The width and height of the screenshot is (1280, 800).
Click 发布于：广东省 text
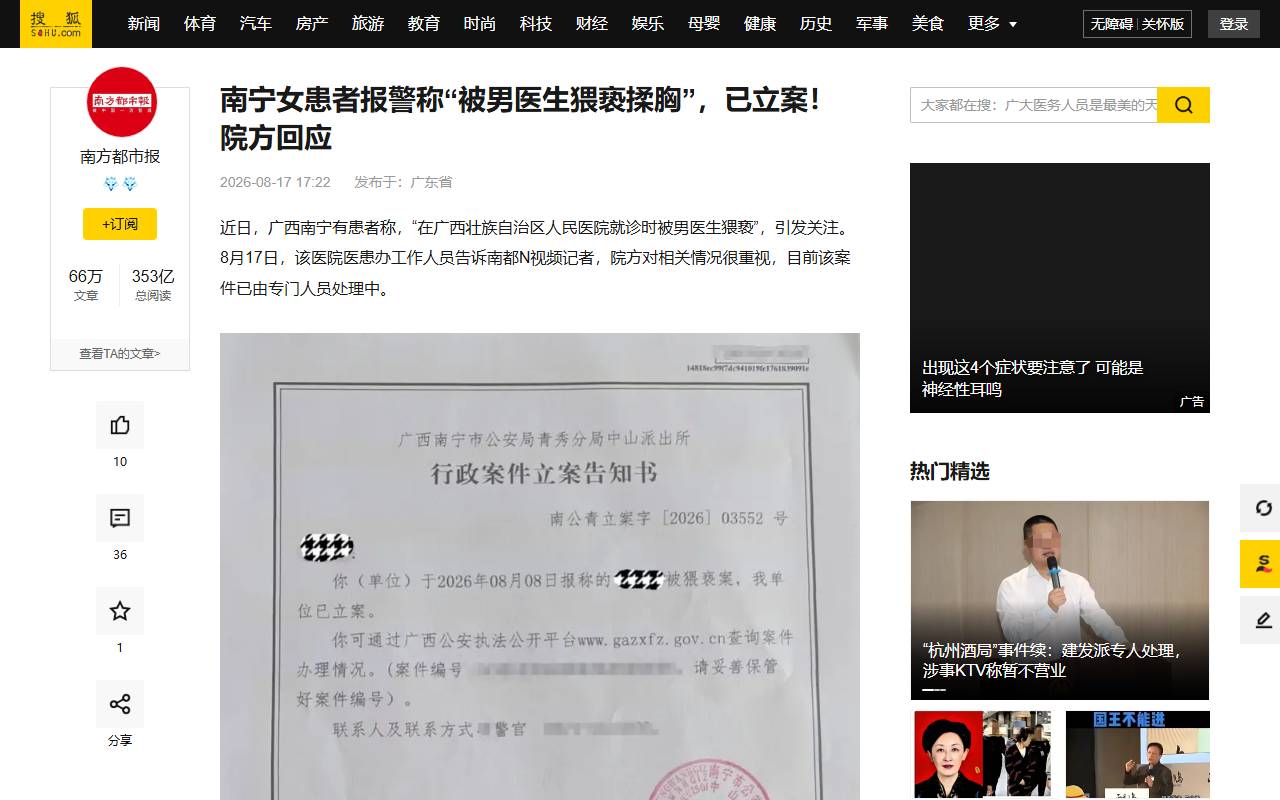[x=403, y=182]
